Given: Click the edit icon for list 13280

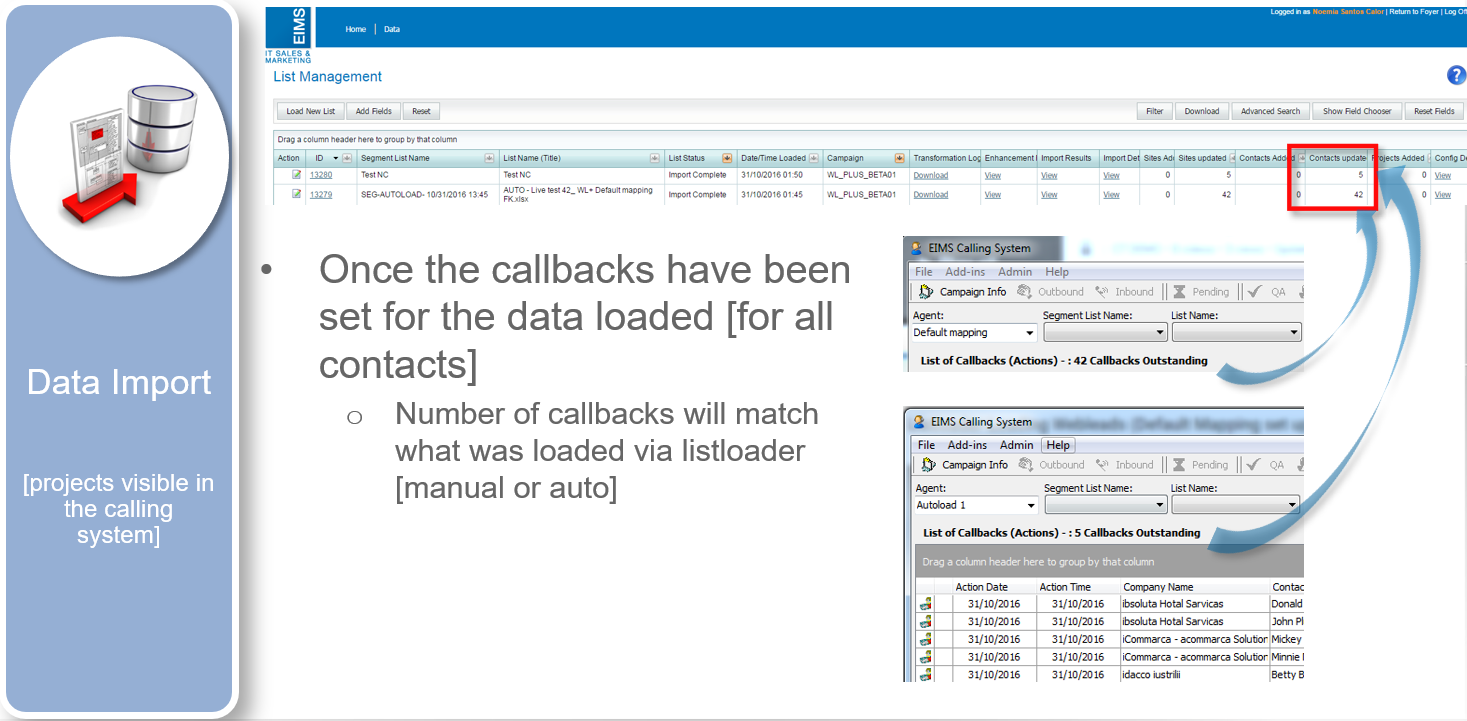Looking at the screenshot, I should click(x=296, y=175).
